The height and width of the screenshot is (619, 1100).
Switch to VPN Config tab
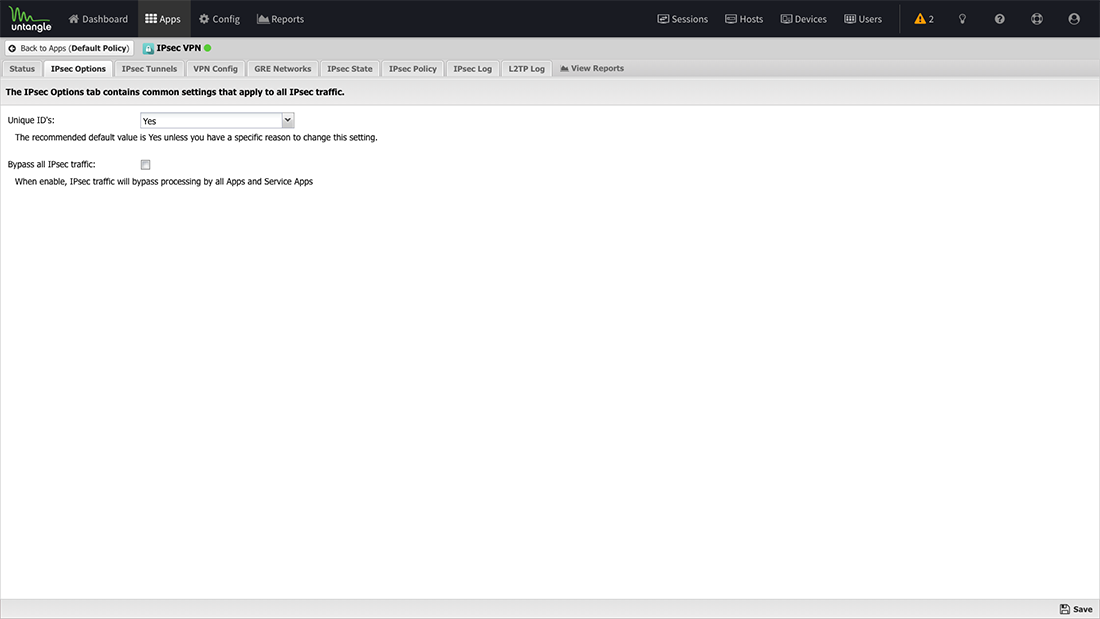click(x=215, y=69)
